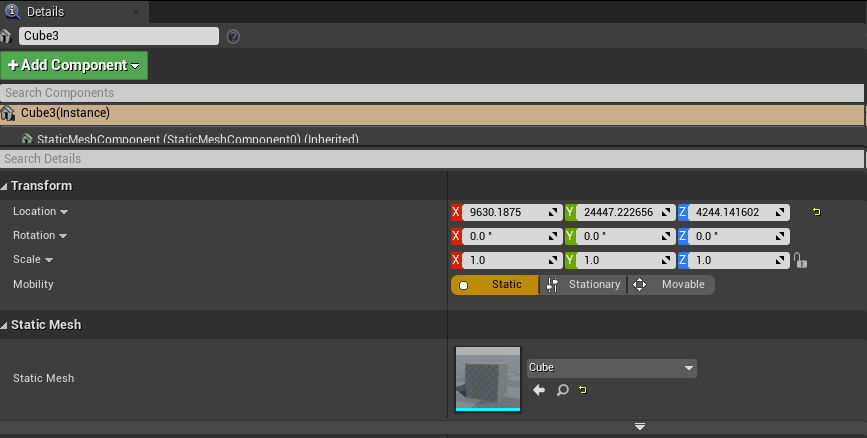Open the Location type dropdown arrow

coord(64,212)
